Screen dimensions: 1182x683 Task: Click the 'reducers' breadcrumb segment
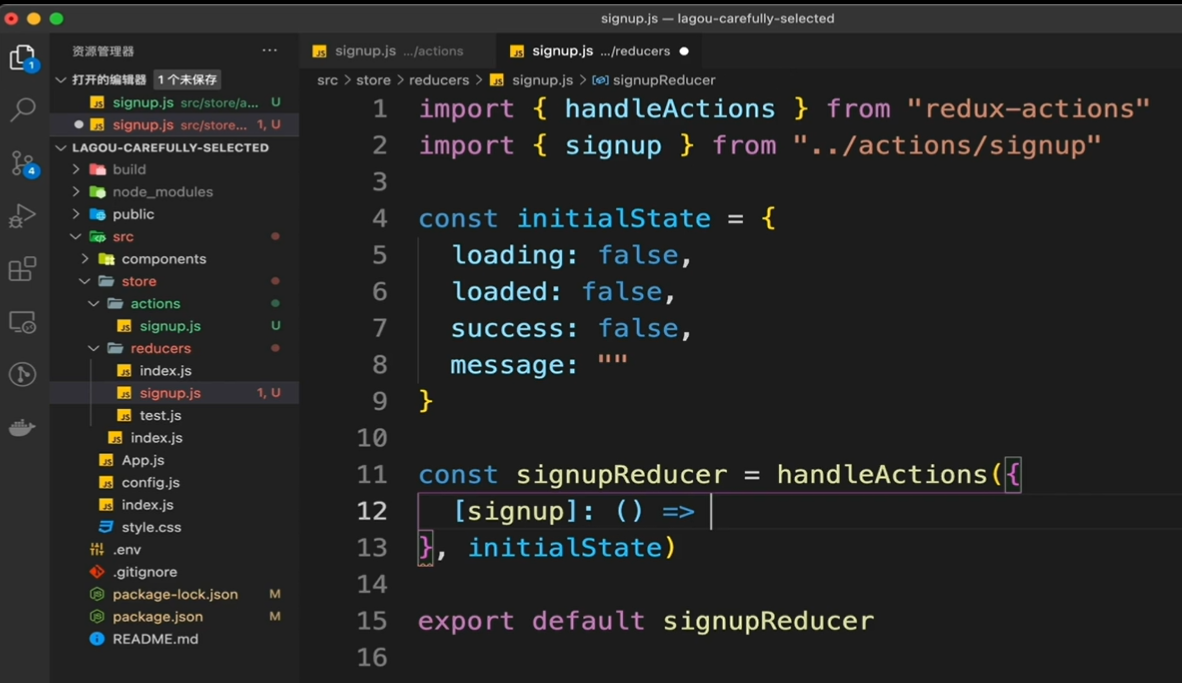click(x=439, y=80)
